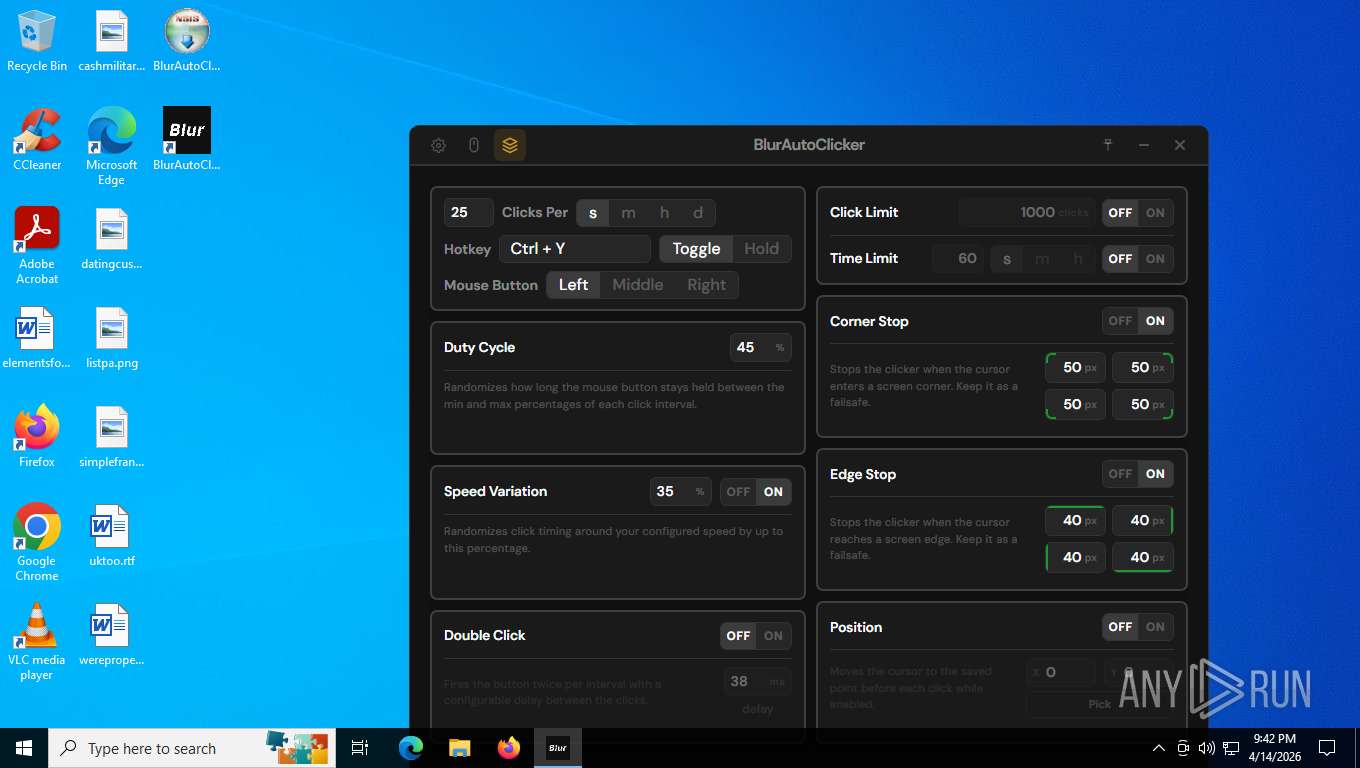
Task: Select the black Blur desktop shortcut icon
Action: click(x=187, y=140)
